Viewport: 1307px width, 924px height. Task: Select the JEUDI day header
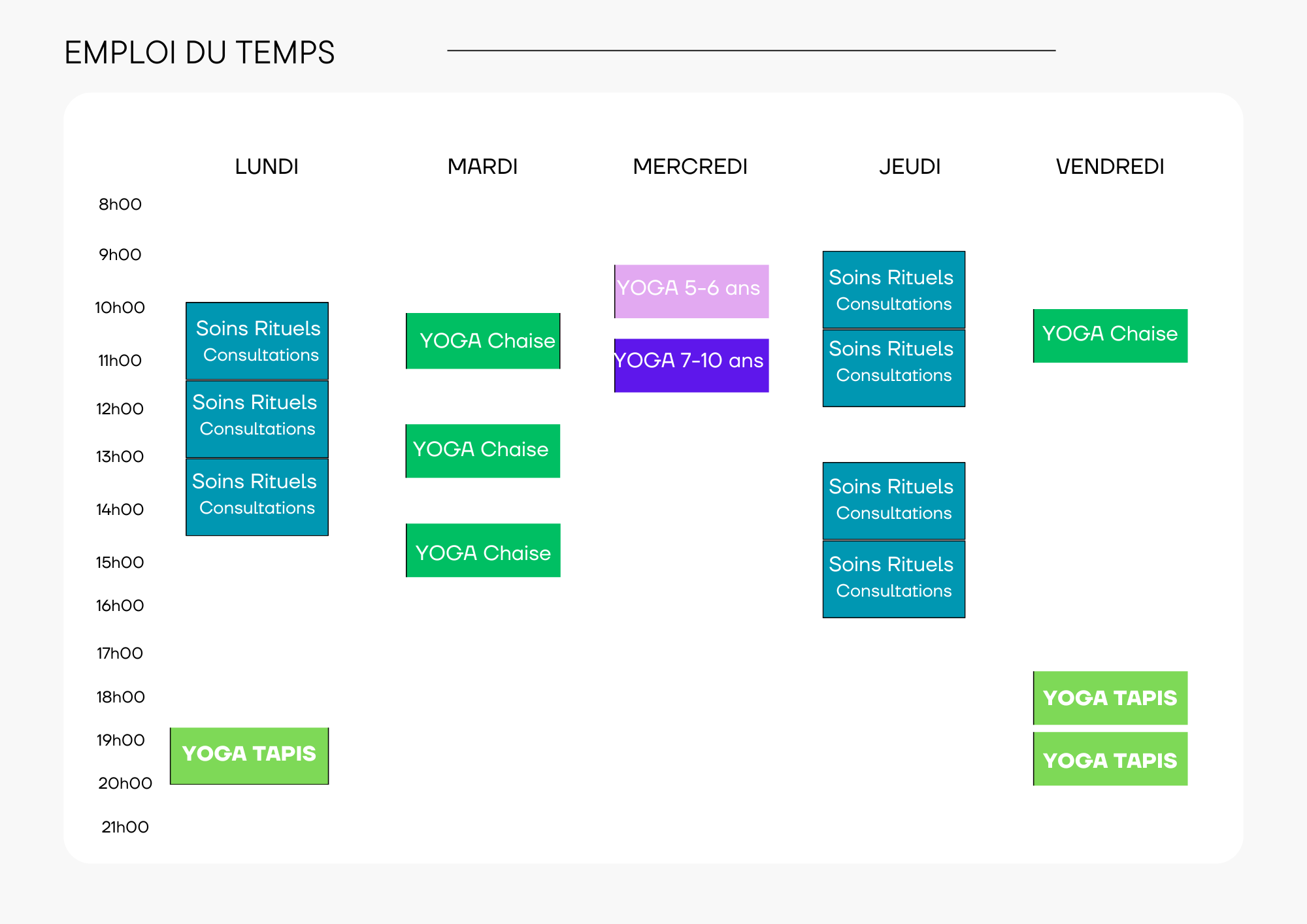910,167
